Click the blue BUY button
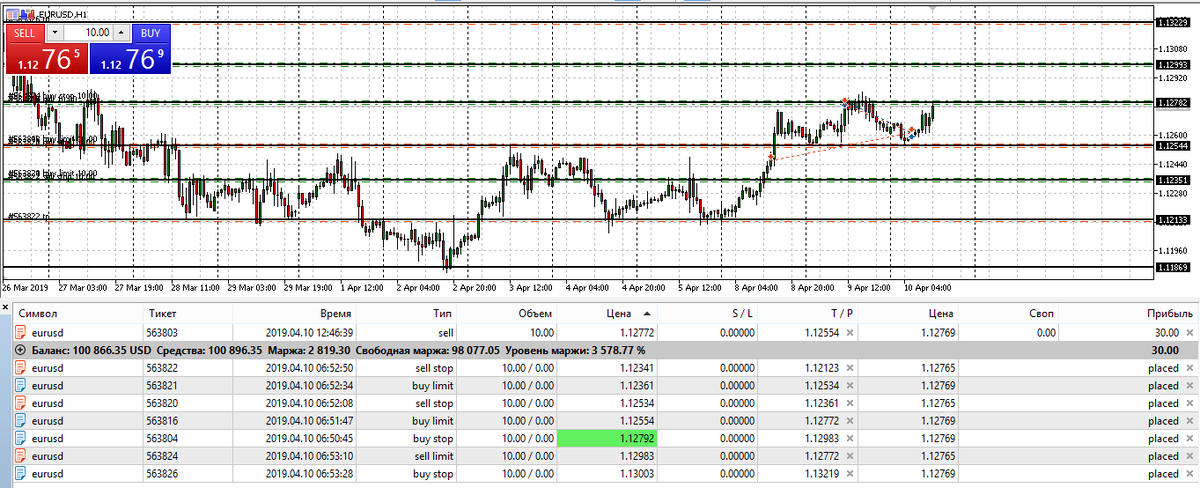The width and height of the screenshot is (1200, 488). click(x=150, y=32)
